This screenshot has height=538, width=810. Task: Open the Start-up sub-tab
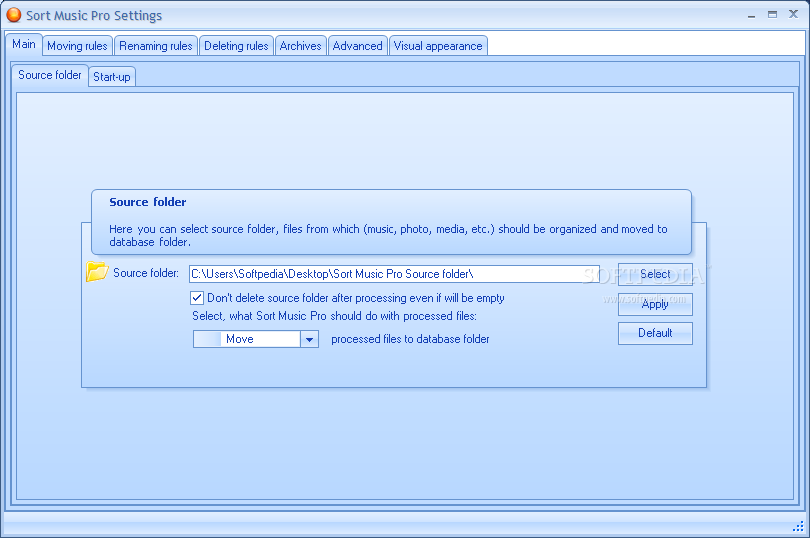[x=112, y=77]
